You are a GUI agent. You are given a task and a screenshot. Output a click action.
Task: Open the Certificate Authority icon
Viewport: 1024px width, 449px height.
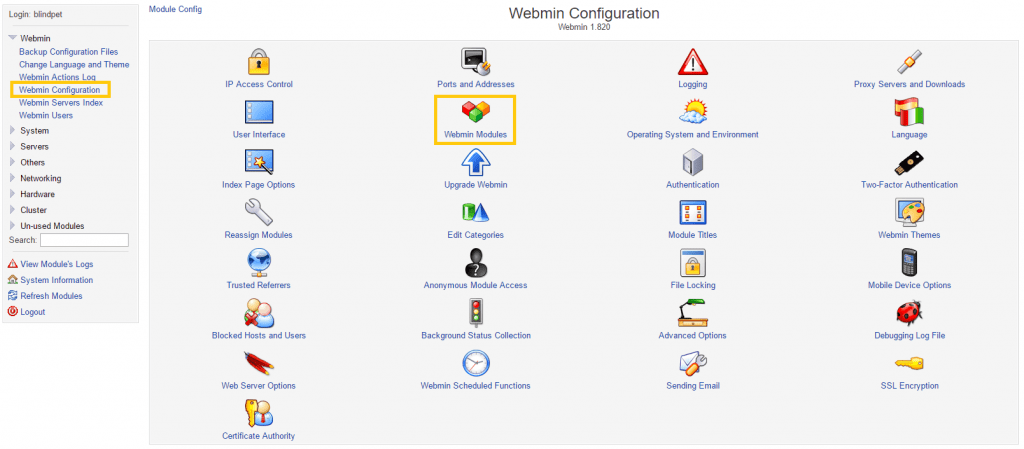(x=259, y=414)
